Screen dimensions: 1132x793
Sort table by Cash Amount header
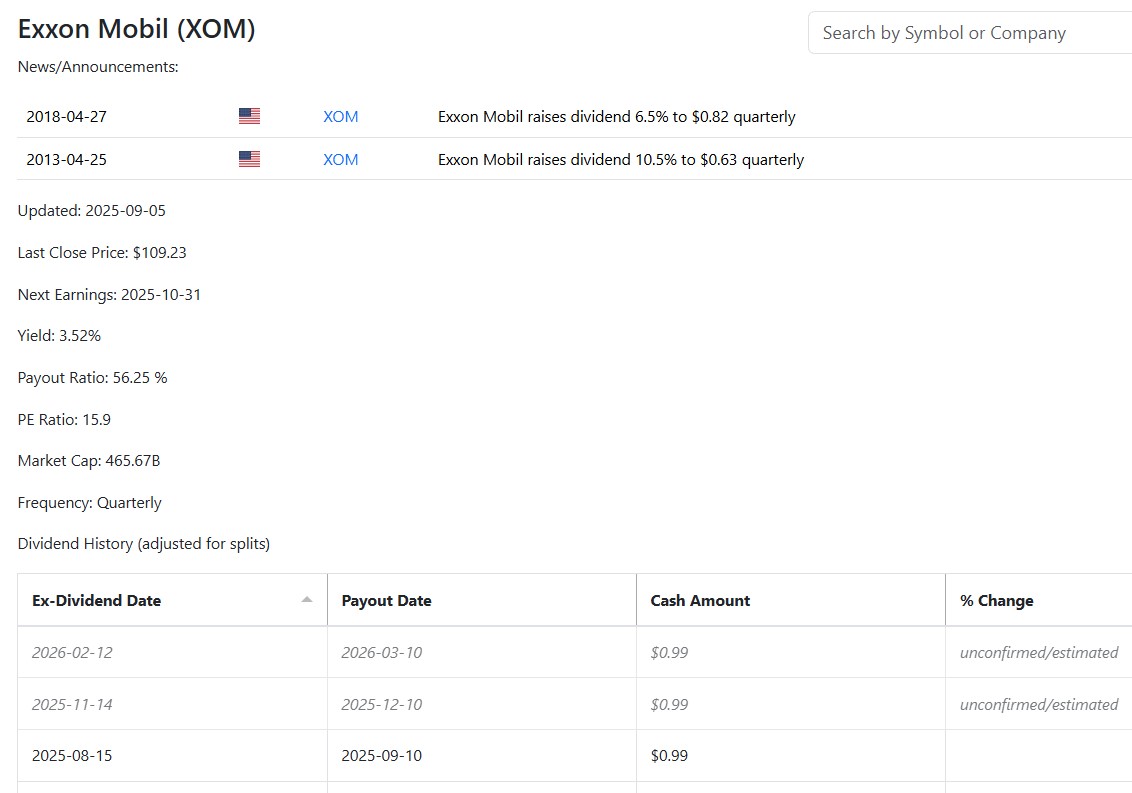(x=791, y=600)
